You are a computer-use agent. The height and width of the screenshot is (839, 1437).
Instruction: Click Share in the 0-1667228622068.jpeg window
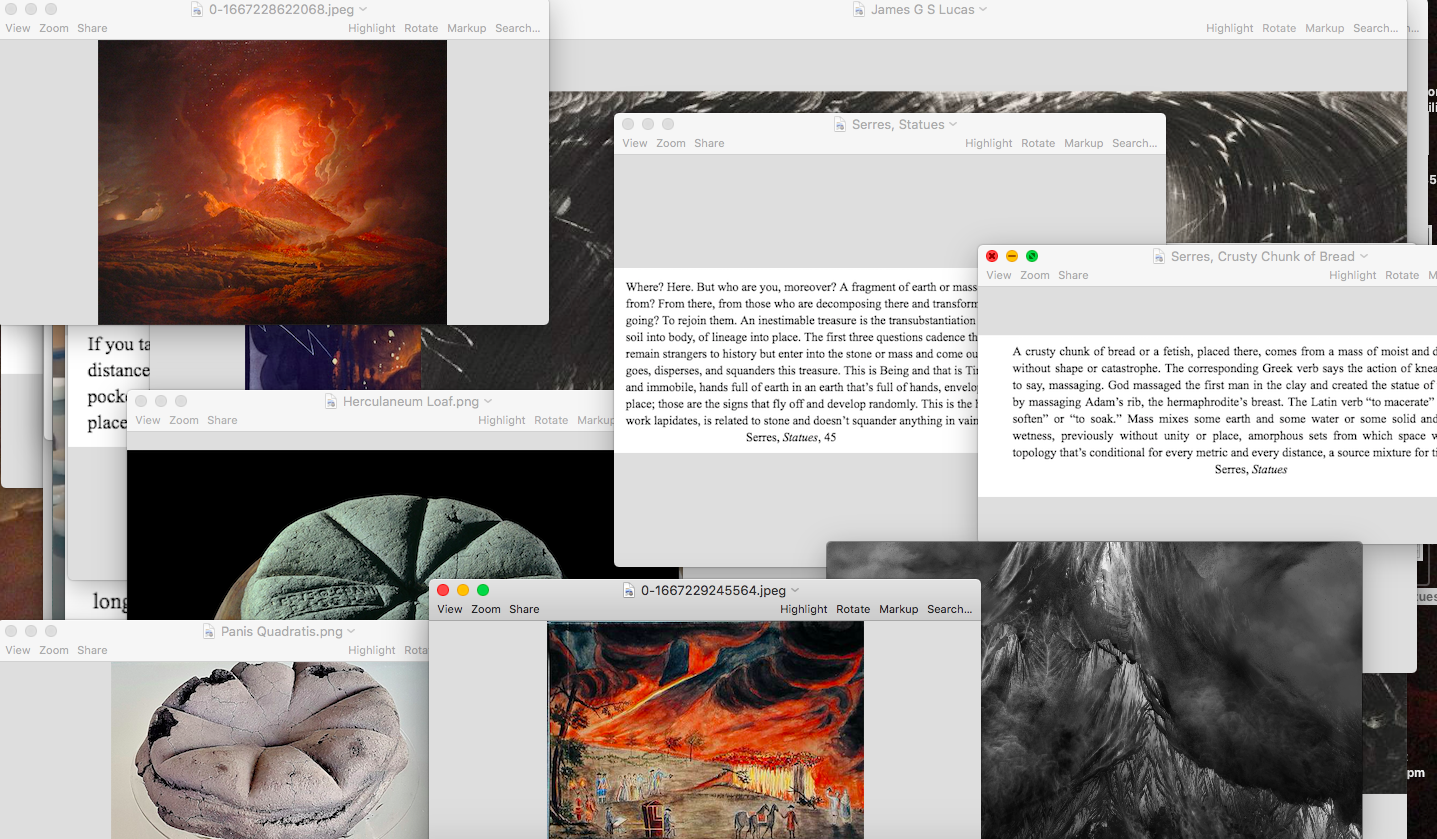tap(92, 28)
